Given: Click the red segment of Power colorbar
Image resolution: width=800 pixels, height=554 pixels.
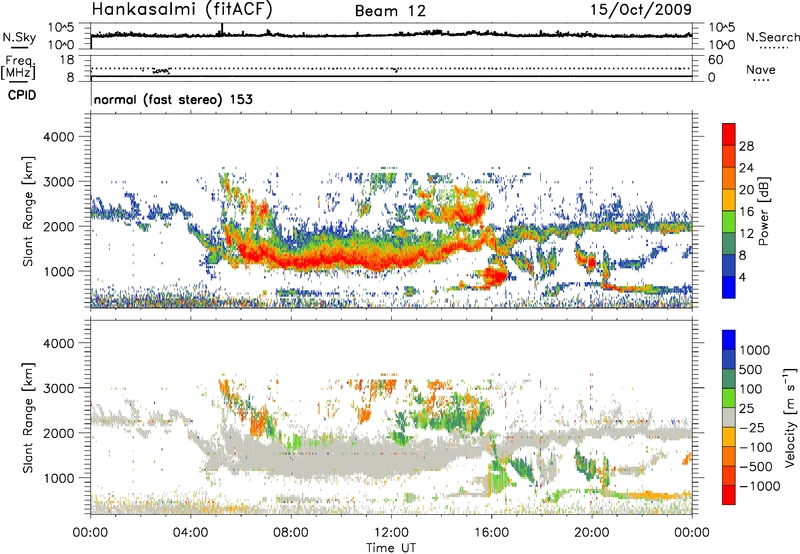Looking at the screenshot, I should pos(729,134).
